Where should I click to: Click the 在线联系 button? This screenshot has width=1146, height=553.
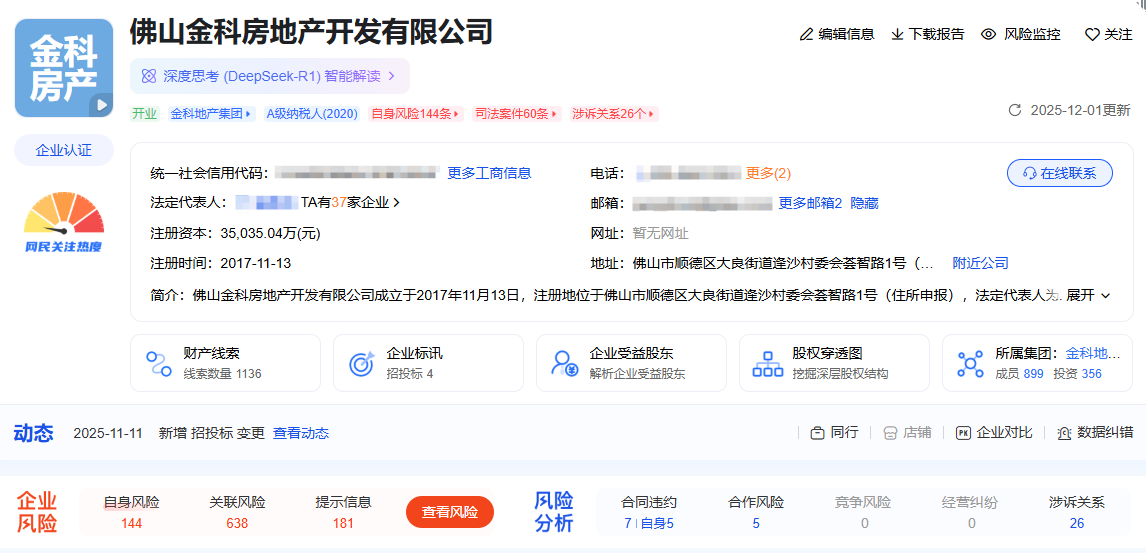click(1060, 173)
